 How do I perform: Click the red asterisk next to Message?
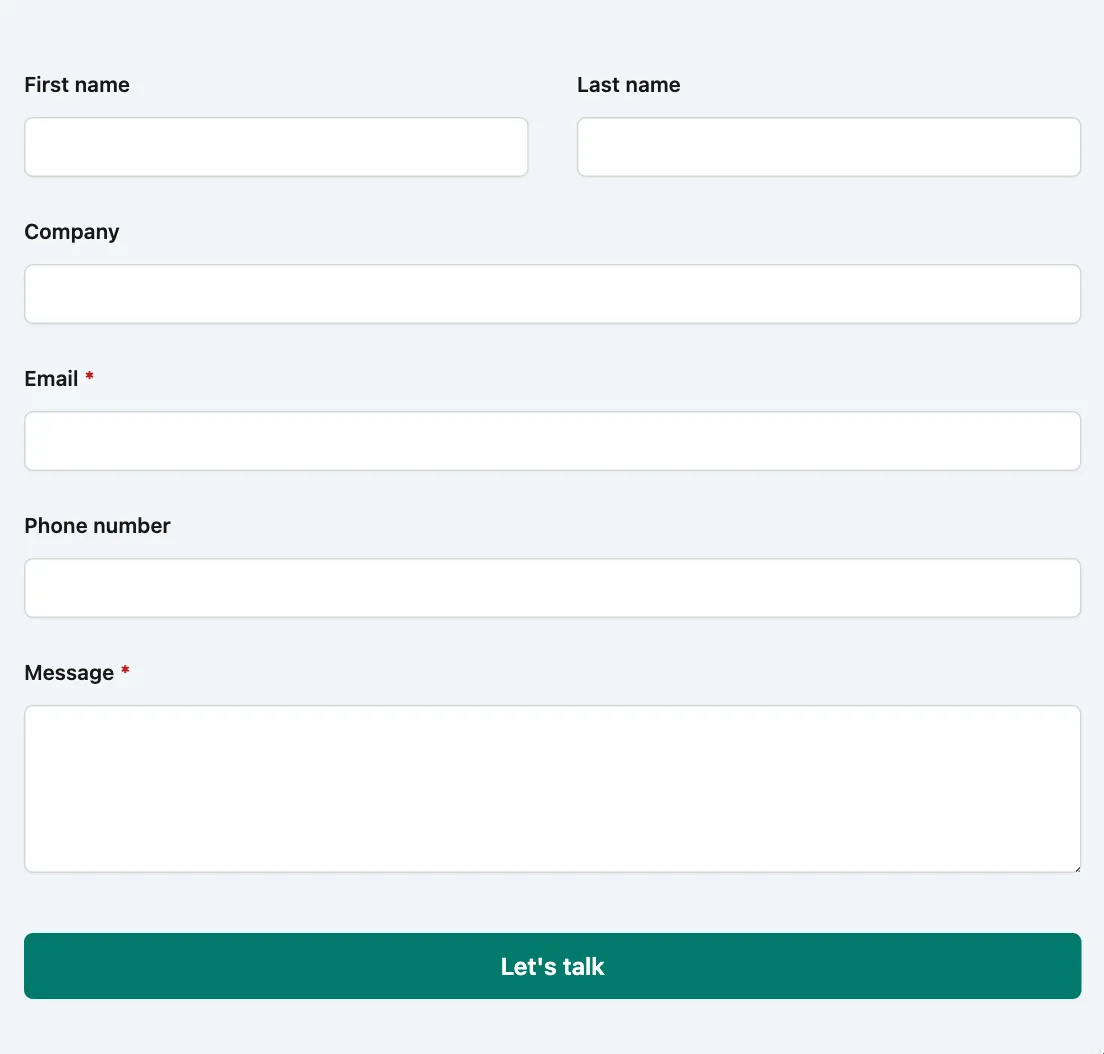[125, 672]
